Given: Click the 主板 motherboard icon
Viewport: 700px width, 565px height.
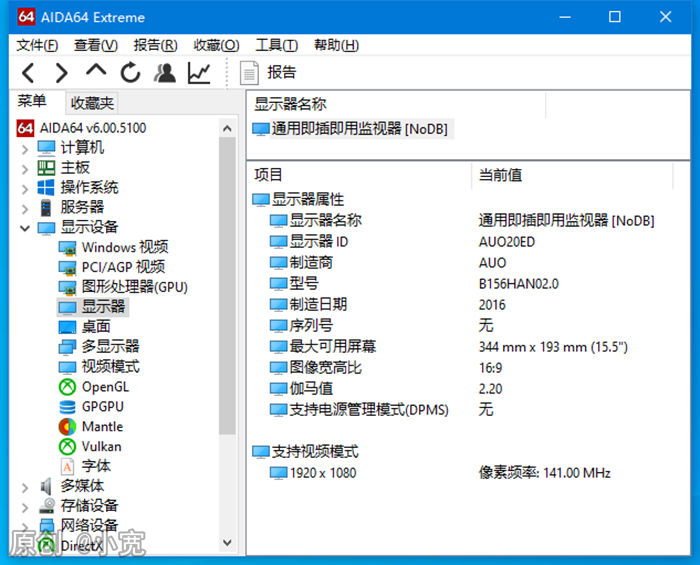Looking at the screenshot, I should (46, 167).
